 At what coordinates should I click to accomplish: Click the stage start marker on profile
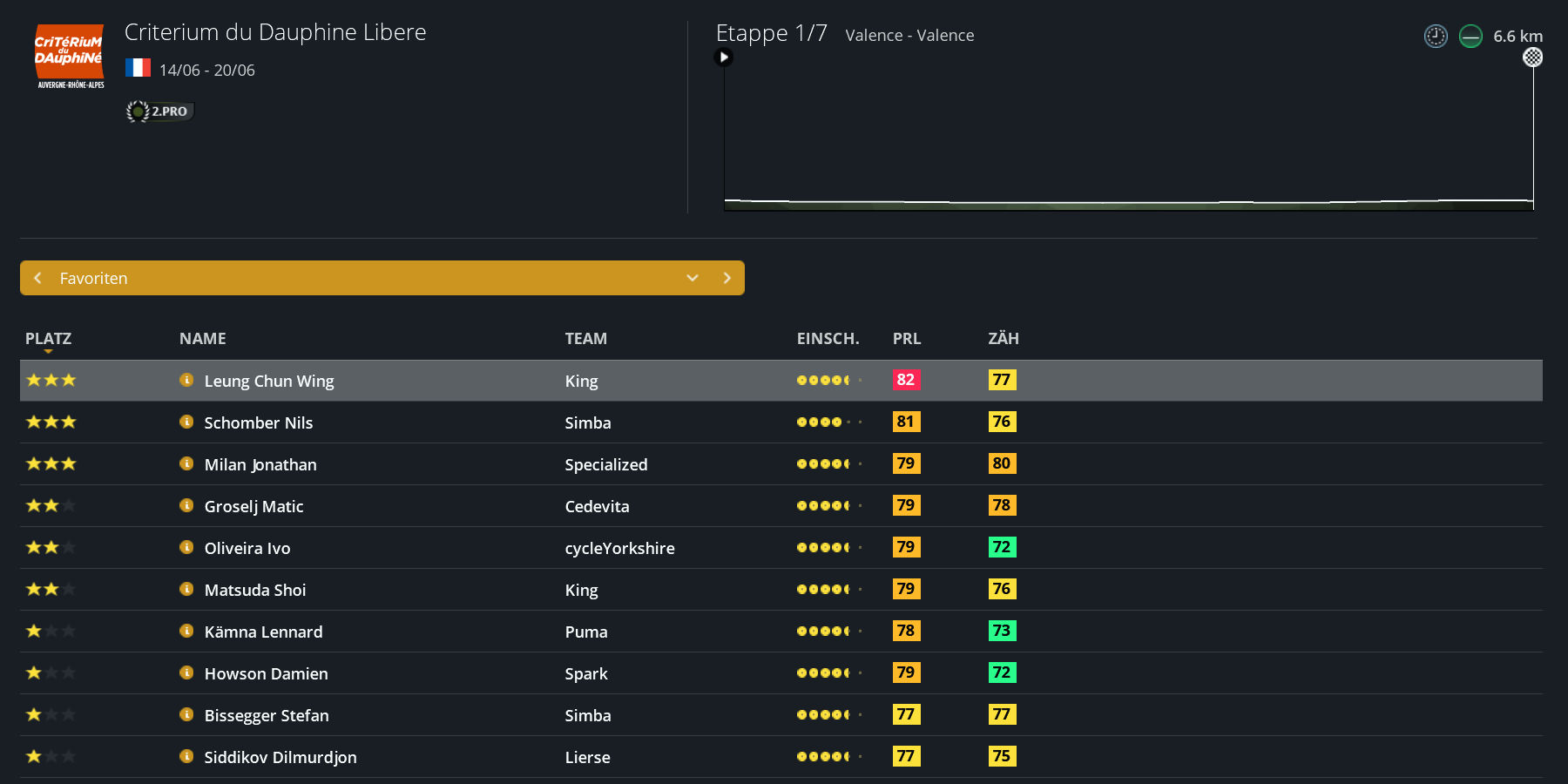pos(723,57)
